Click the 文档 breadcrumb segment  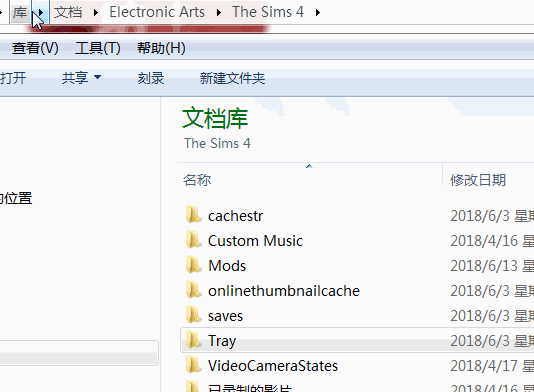point(68,13)
